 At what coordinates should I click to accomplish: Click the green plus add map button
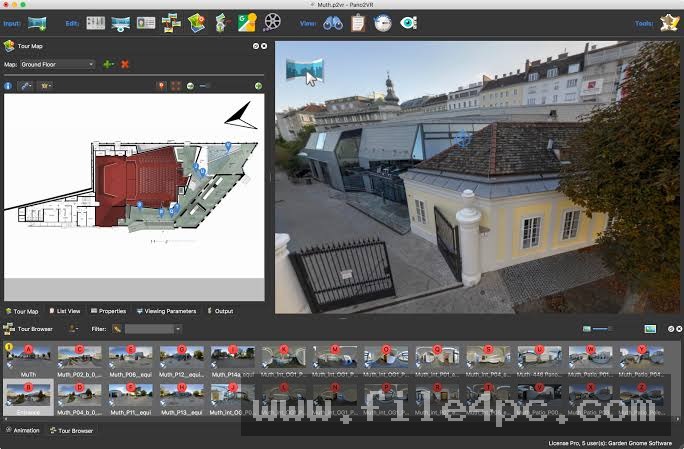[x=109, y=65]
